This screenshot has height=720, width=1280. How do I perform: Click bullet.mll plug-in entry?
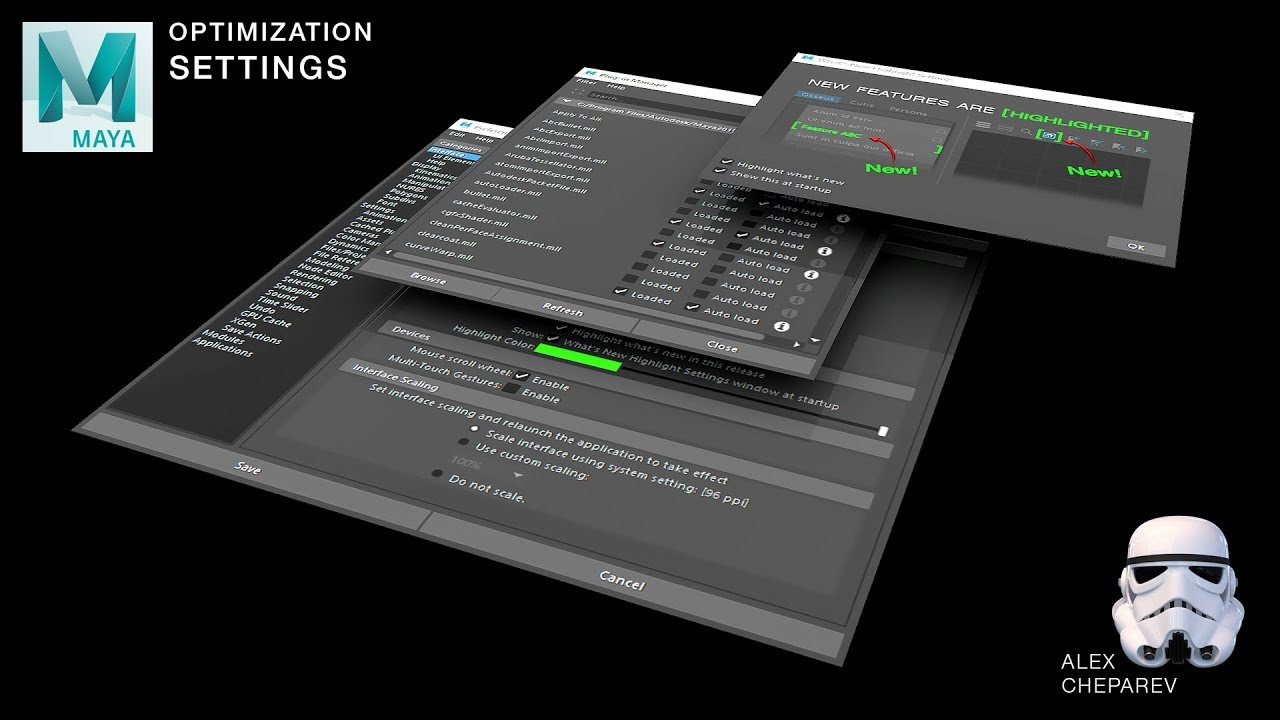click(x=485, y=195)
